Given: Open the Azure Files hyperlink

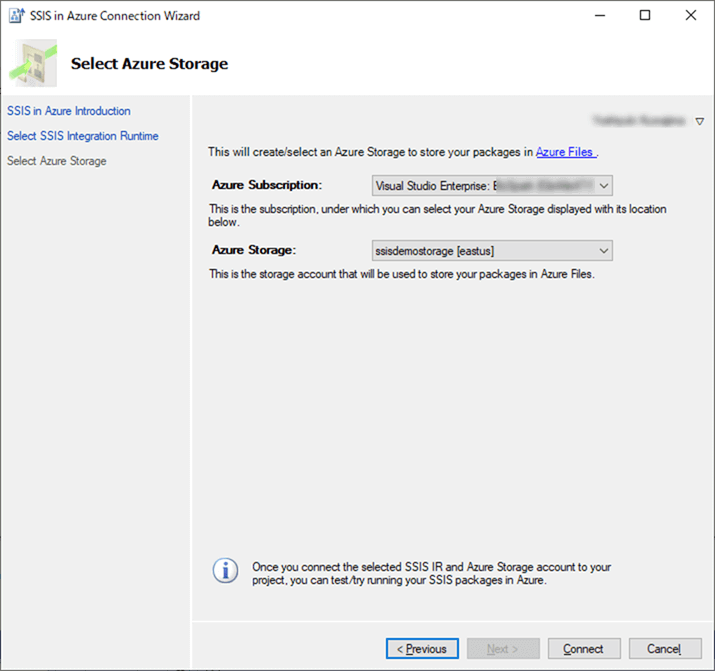Looking at the screenshot, I should point(565,152).
